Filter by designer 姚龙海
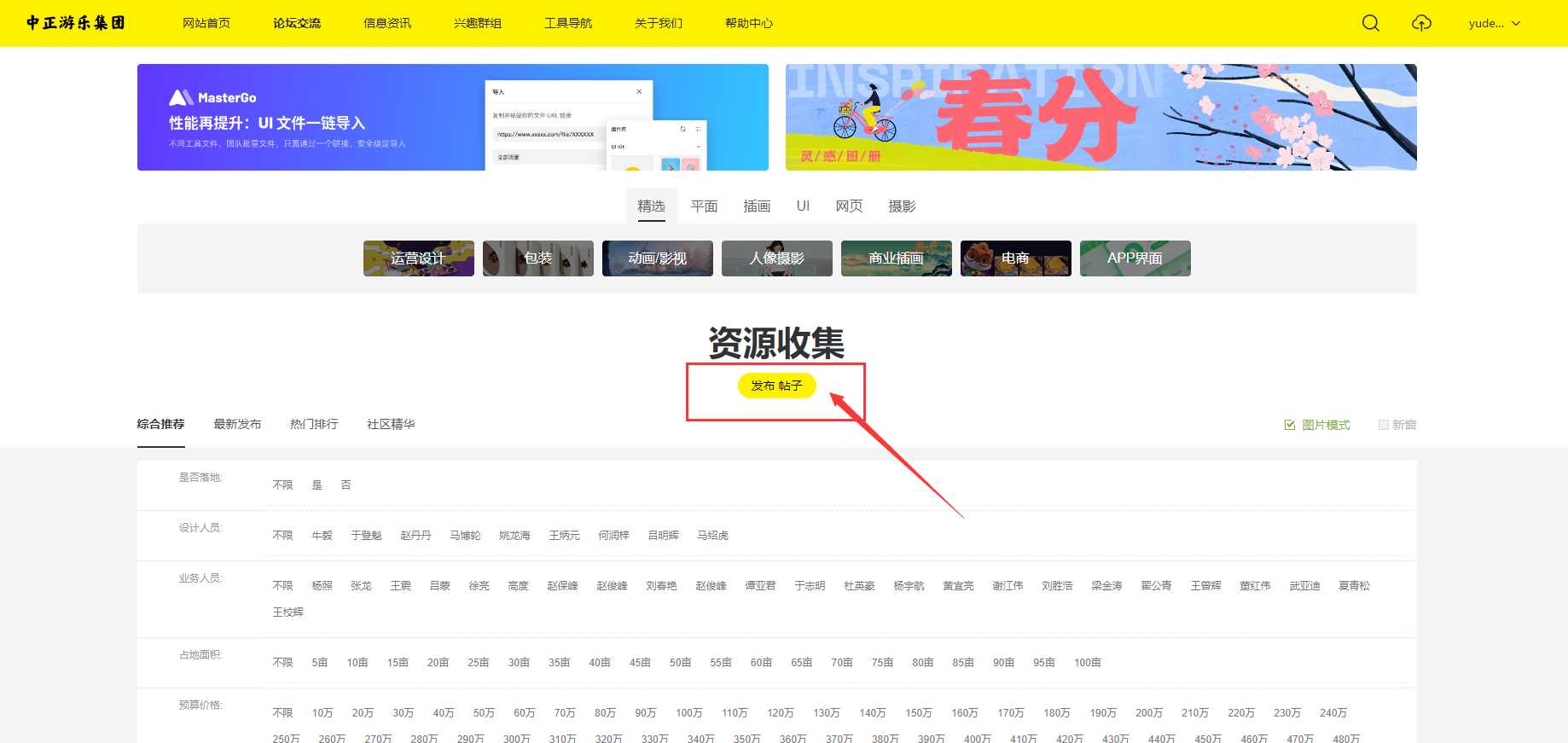 coord(514,535)
